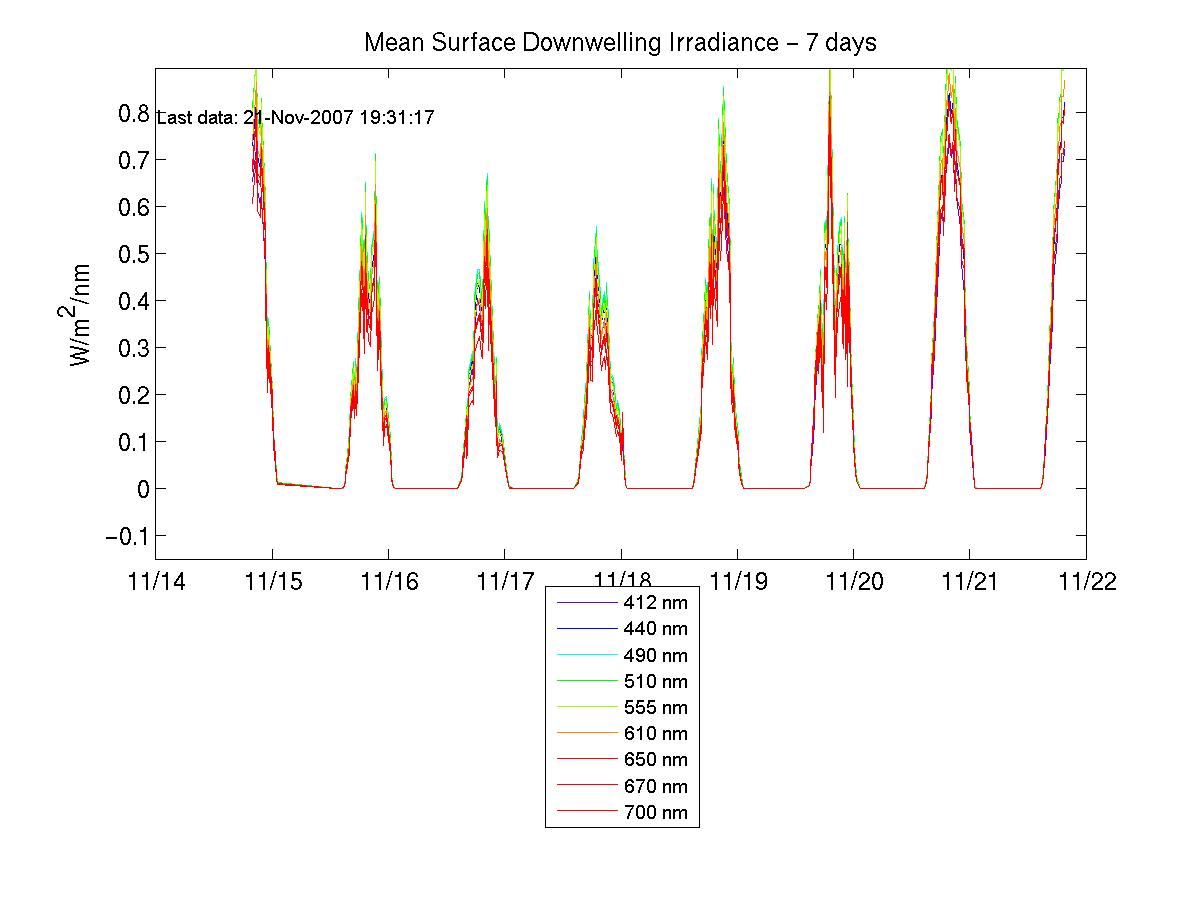Click the 11/19 x-axis tick label
1200x900 pixels.
(x=737, y=582)
